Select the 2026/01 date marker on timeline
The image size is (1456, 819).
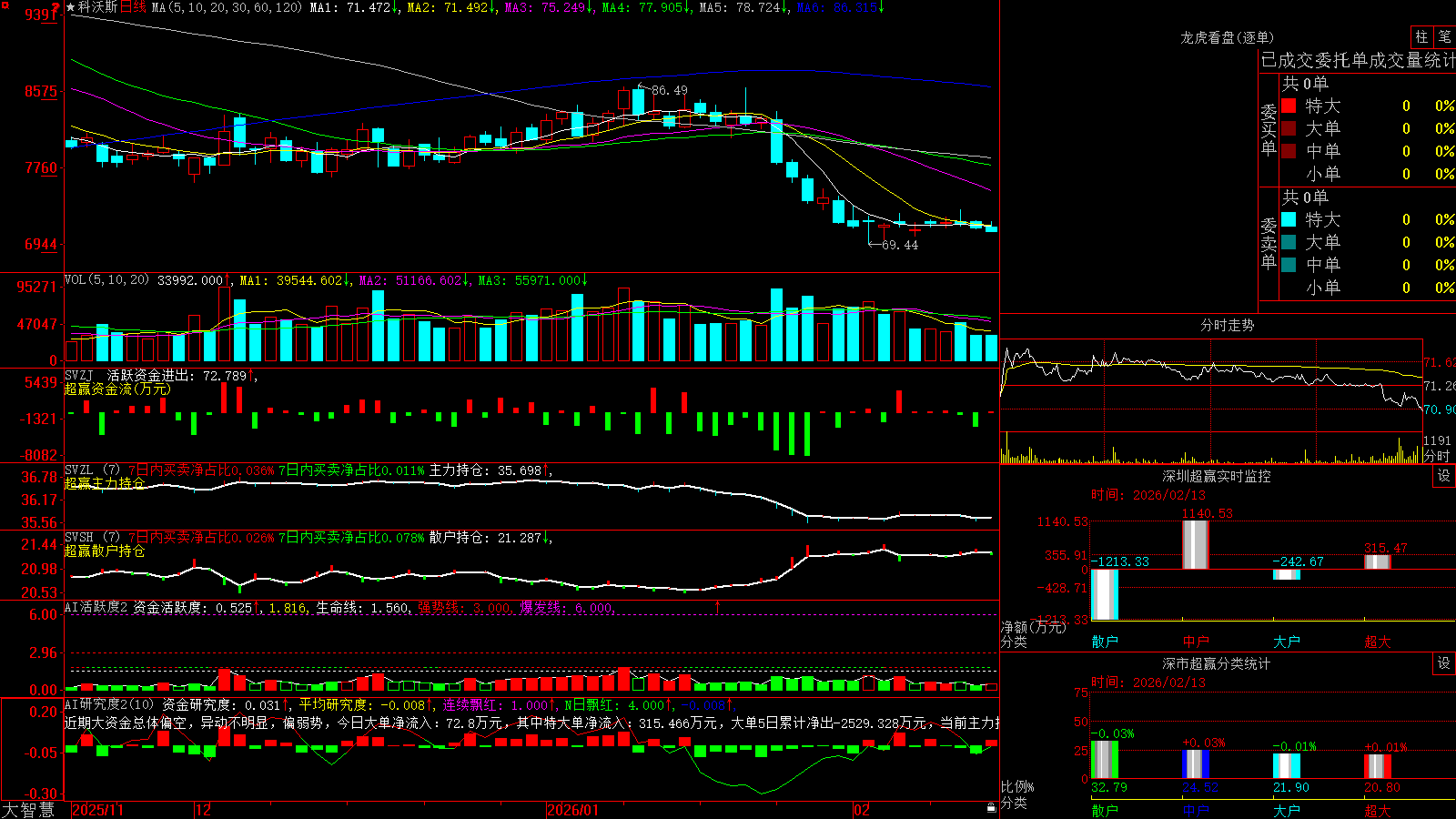573,810
